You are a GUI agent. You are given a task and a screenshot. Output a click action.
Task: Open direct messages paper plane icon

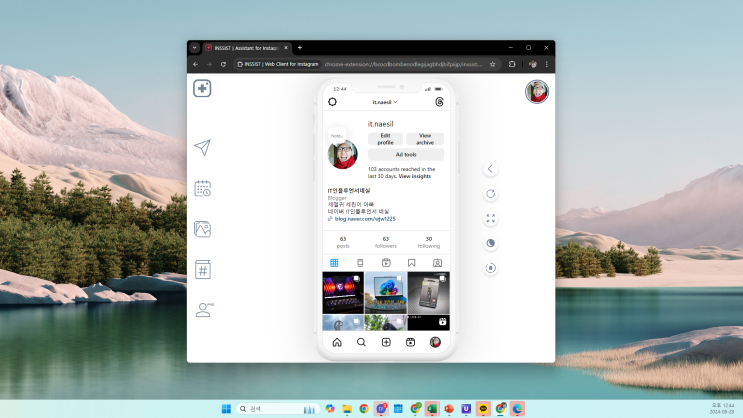coord(202,148)
